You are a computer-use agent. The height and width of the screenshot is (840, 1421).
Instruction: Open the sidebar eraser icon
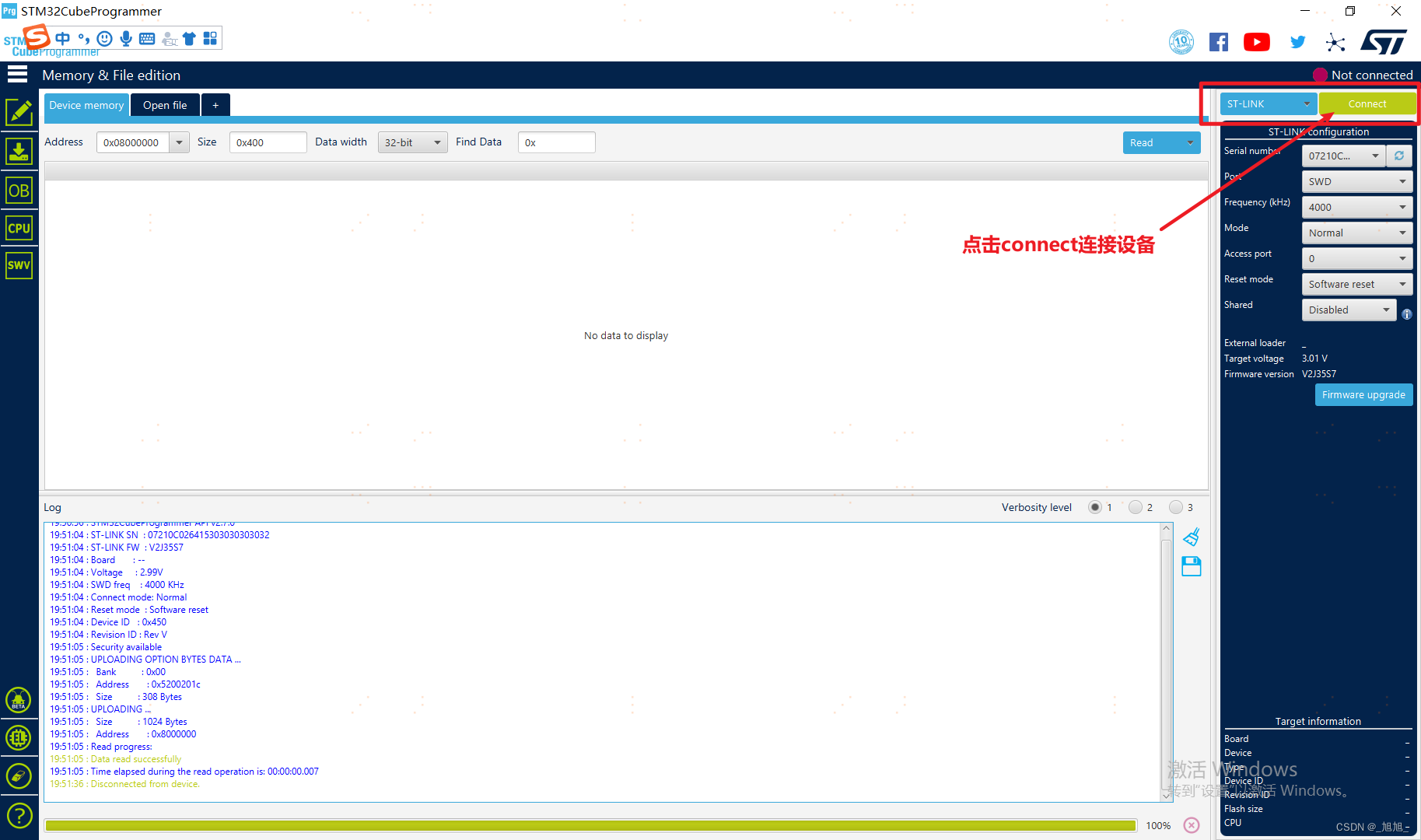pyautogui.click(x=19, y=775)
